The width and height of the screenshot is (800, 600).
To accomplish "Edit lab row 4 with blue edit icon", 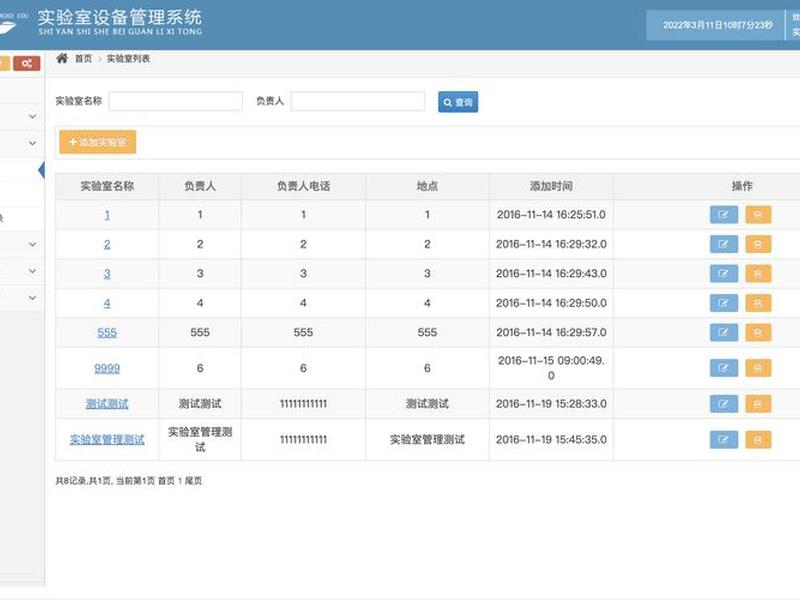I will 723,303.
